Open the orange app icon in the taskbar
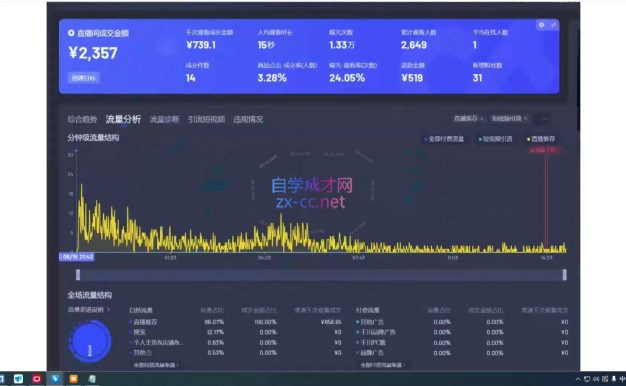 click(73, 379)
